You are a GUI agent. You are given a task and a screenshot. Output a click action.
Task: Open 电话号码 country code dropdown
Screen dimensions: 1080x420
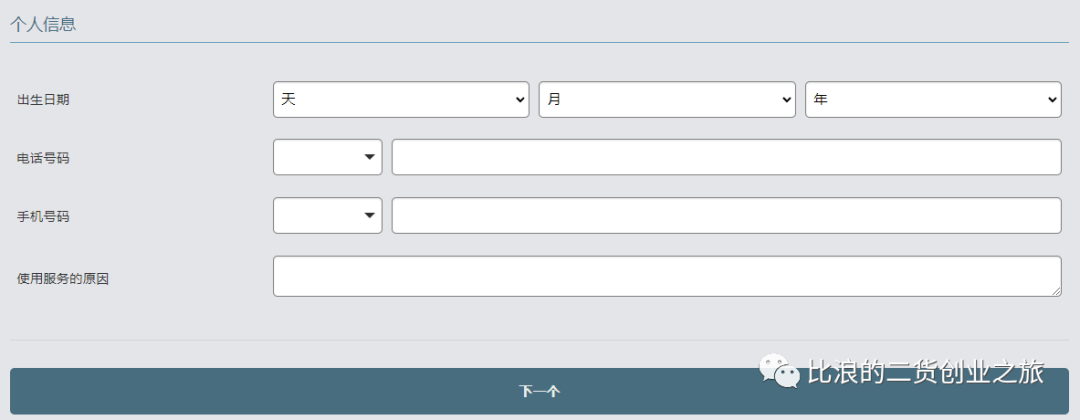pyautogui.click(x=328, y=157)
